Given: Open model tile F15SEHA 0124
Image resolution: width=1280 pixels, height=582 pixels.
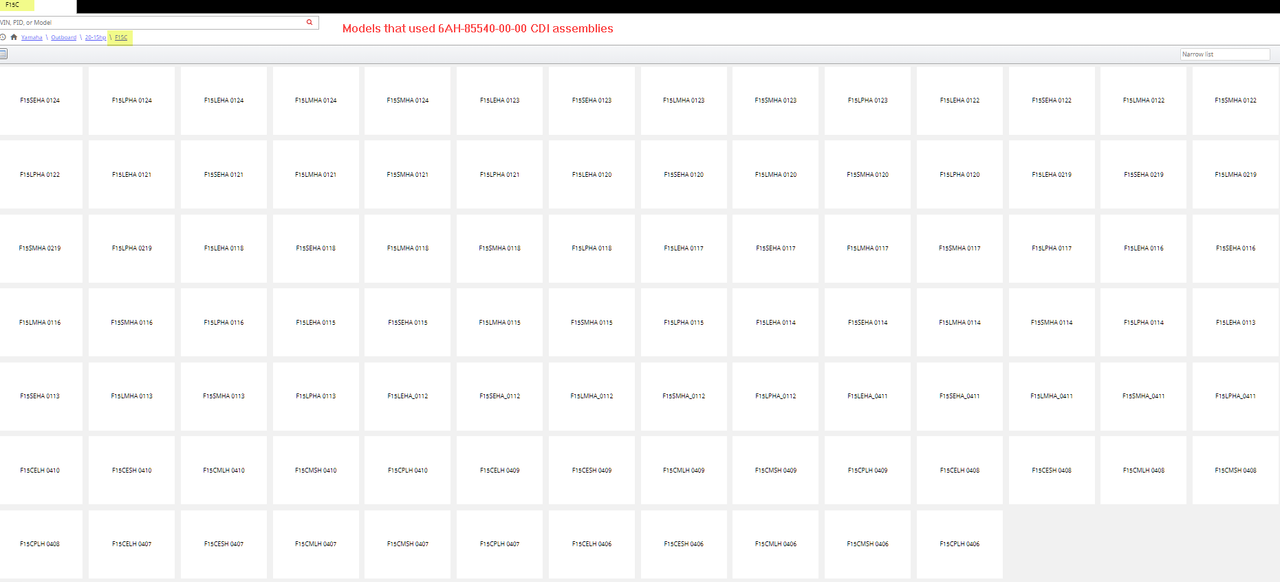Looking at the screenshot, I should [40, 100].
